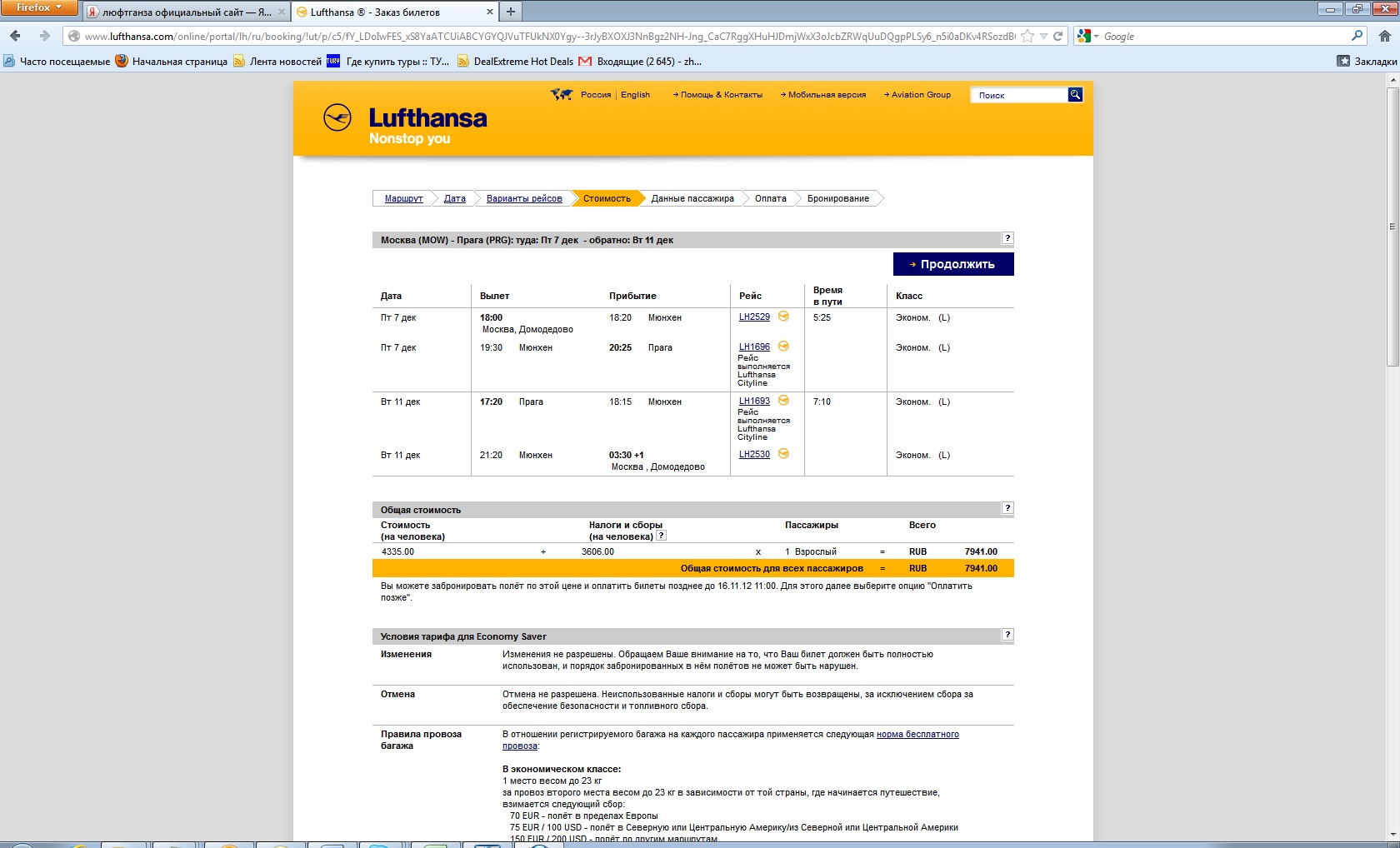Click scrollbar down arrow
This screenshot has width=1400, height=848.
[x=1392, y=834]
